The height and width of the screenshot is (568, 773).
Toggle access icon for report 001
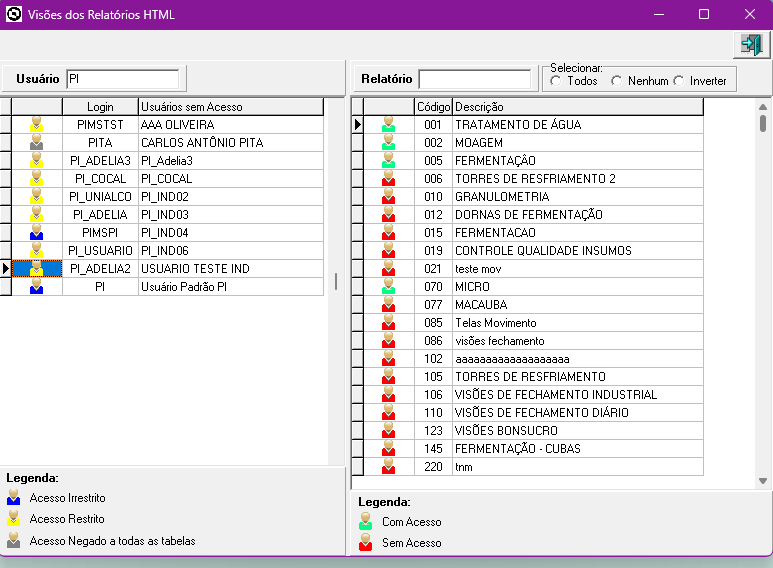(388, 124)
